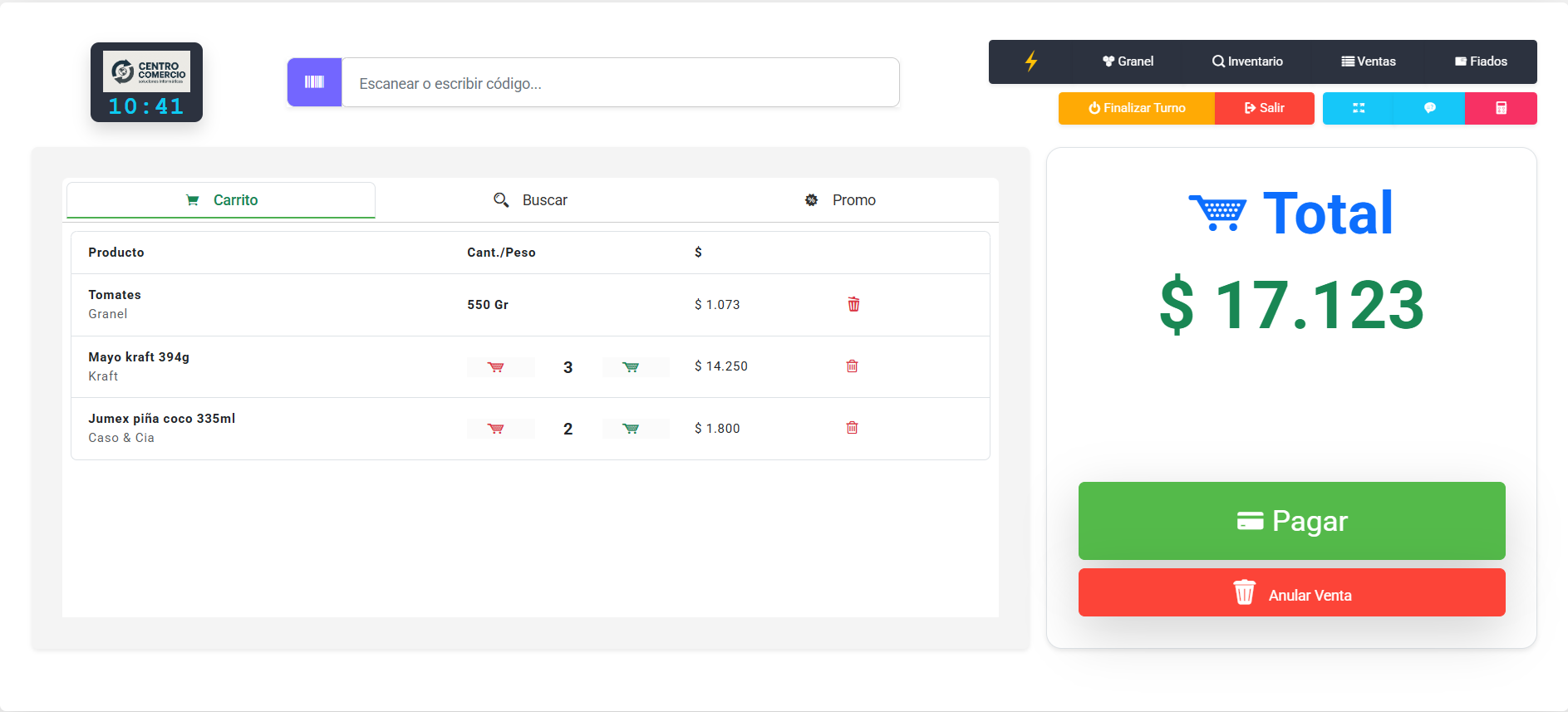Delete Jumex piña coco from cart

[852, 428]
